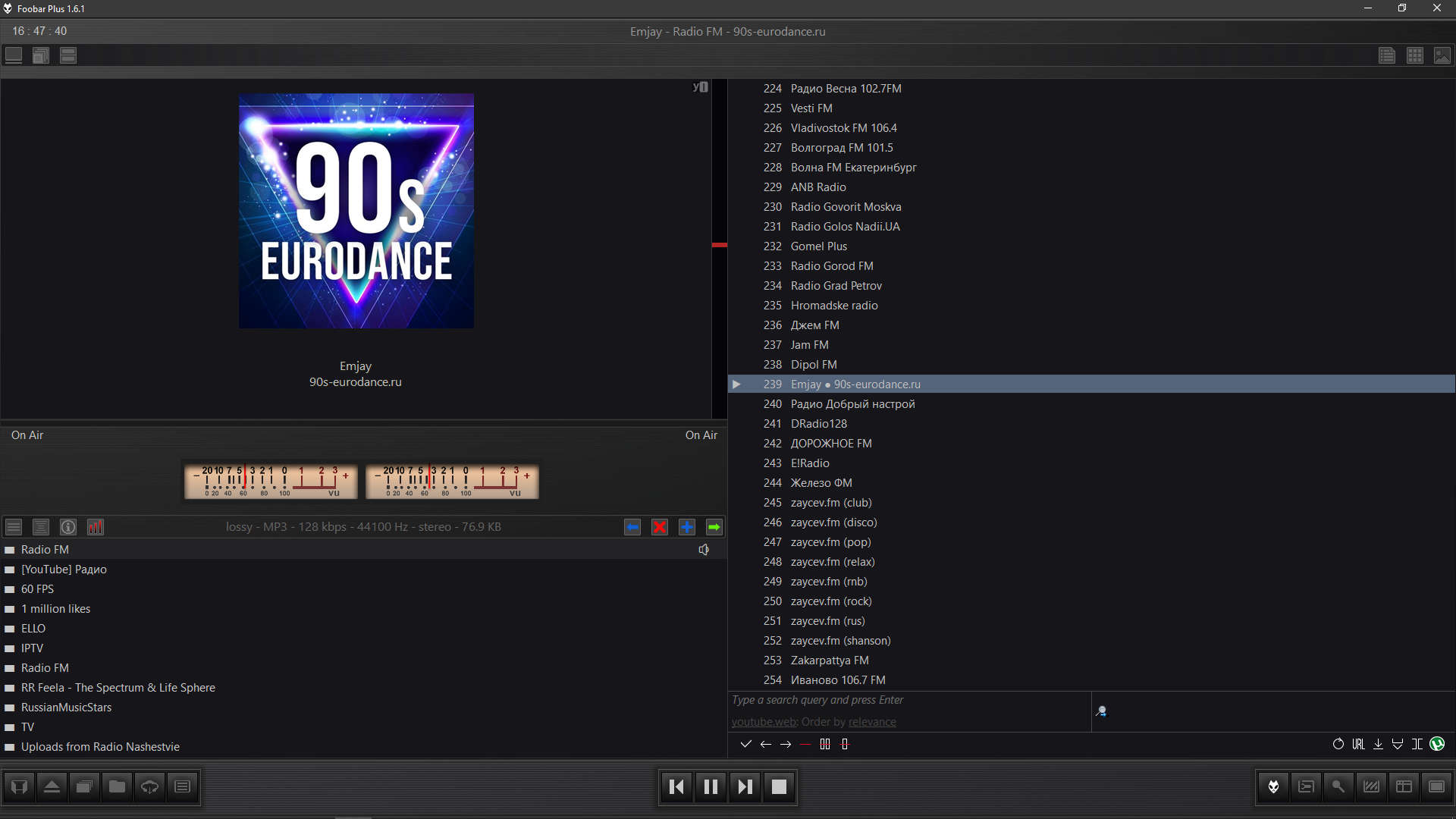Click the speaker volume icon by Radio FM

pos(704,550)
